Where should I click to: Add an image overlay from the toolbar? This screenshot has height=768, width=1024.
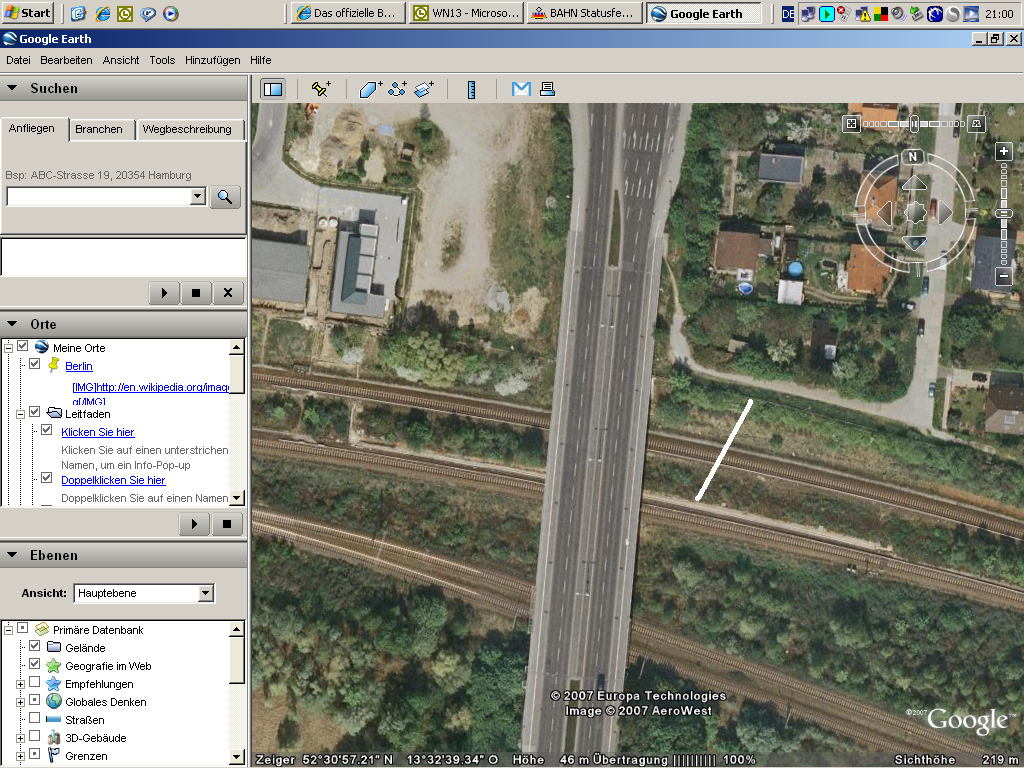pyautogui.click(x=424, y=89)
